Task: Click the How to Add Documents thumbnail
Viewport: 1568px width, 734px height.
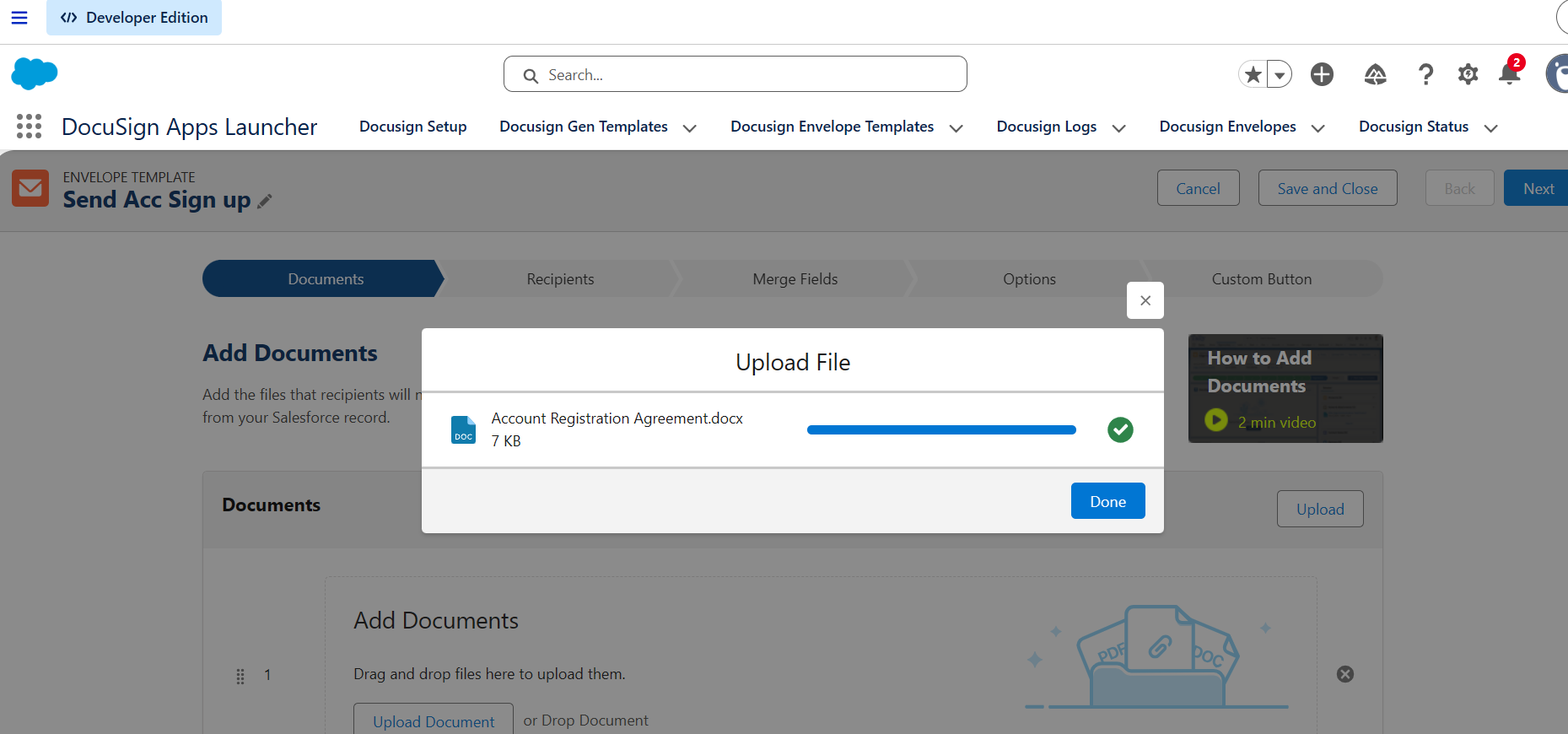Action: [1285, 388]
